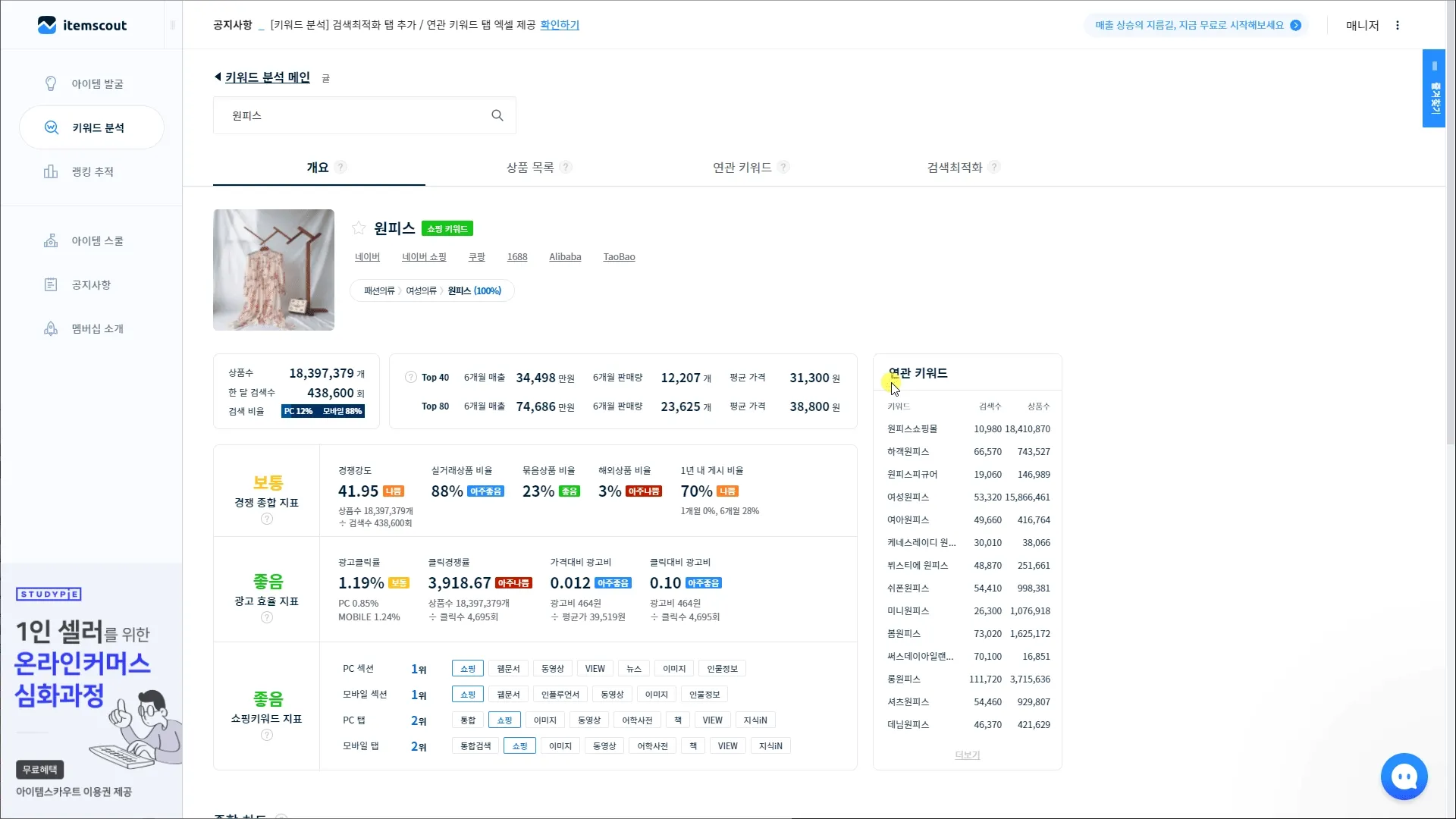
Task: Click the PC/모바일 search ratio bar
Action: click(x=323, y=411)
